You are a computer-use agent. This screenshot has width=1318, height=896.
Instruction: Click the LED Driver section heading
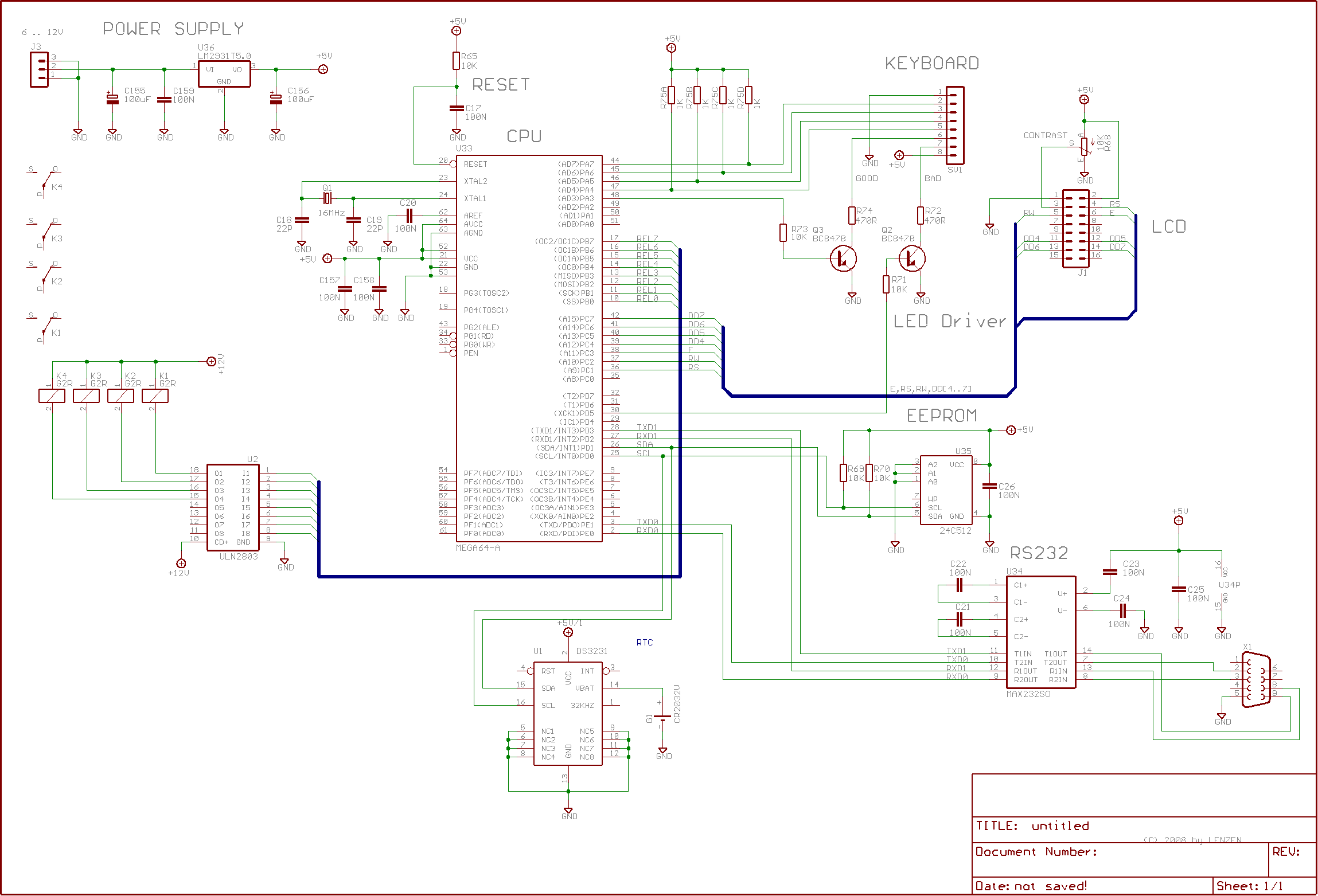[950, 321]
